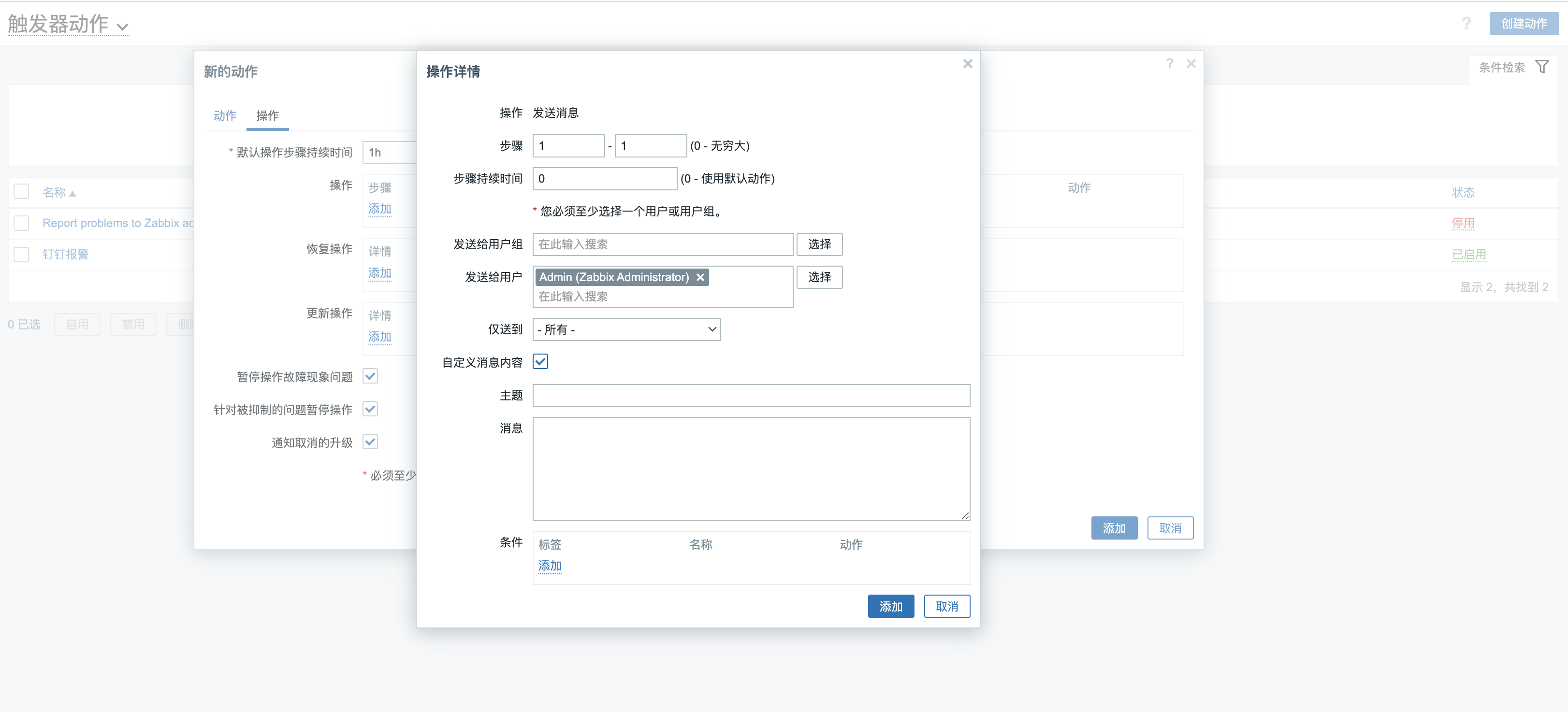Screen dimensions: 1568x712
Task: Sort by 名称 column arrow
Action: 73,194
